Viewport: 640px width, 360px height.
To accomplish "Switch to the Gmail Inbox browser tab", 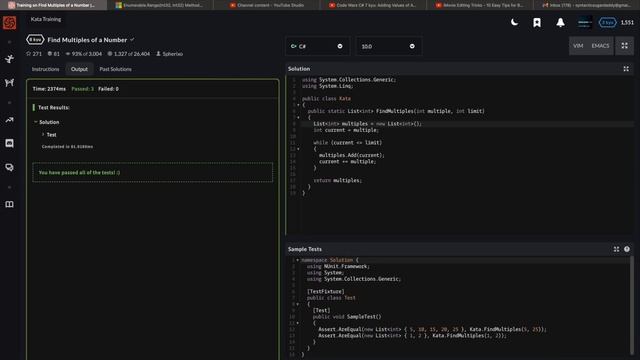I will tap(586, 5).
